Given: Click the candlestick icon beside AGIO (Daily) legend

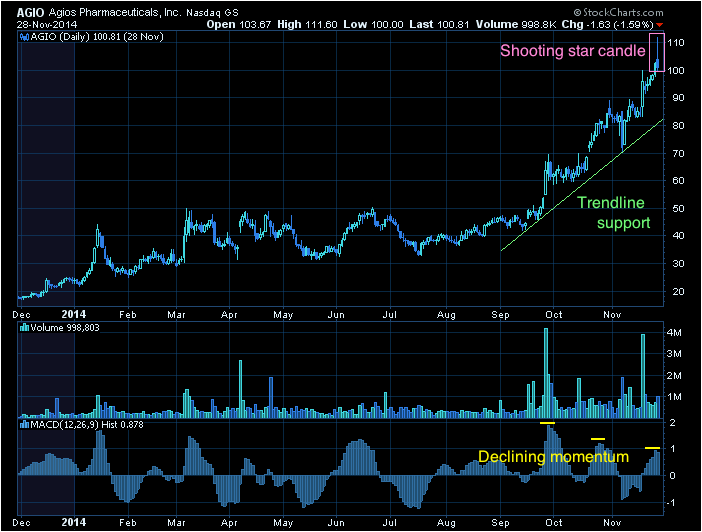Looking at the screenshot, I should [x=25, y=37].
